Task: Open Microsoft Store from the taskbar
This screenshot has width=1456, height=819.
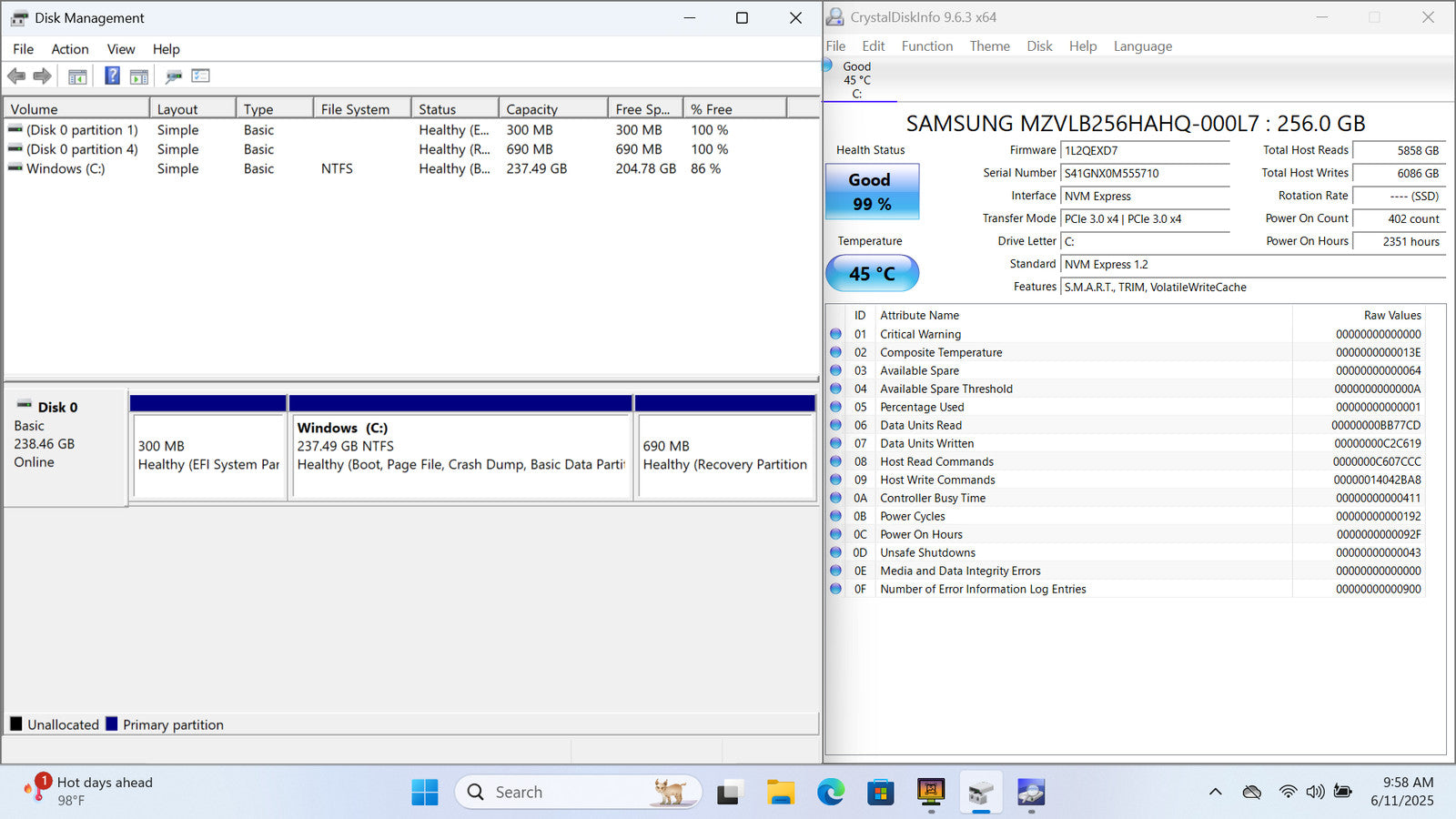Action: coord(880,793)
